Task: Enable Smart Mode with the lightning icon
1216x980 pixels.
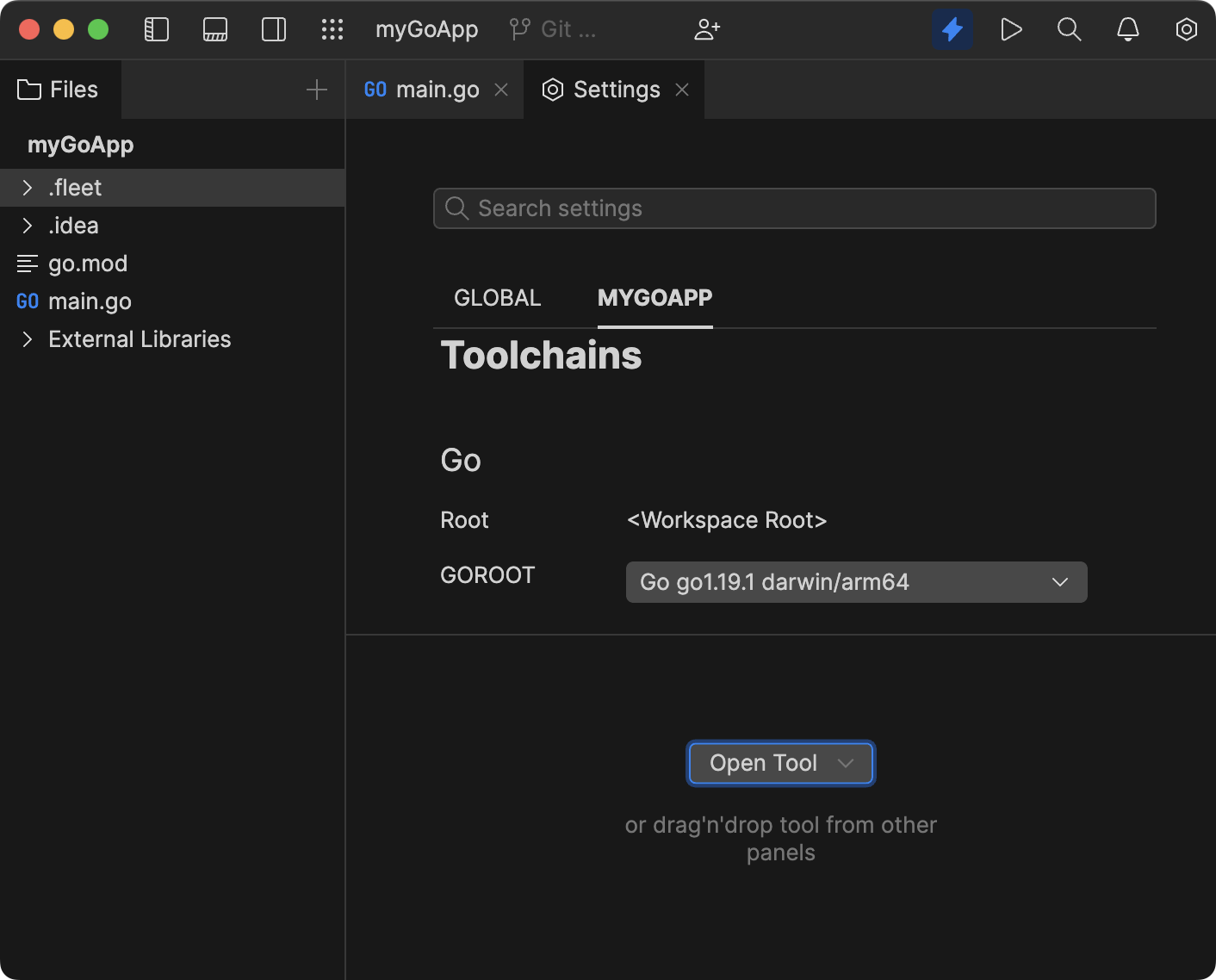Action: click(x=952, y=28)
